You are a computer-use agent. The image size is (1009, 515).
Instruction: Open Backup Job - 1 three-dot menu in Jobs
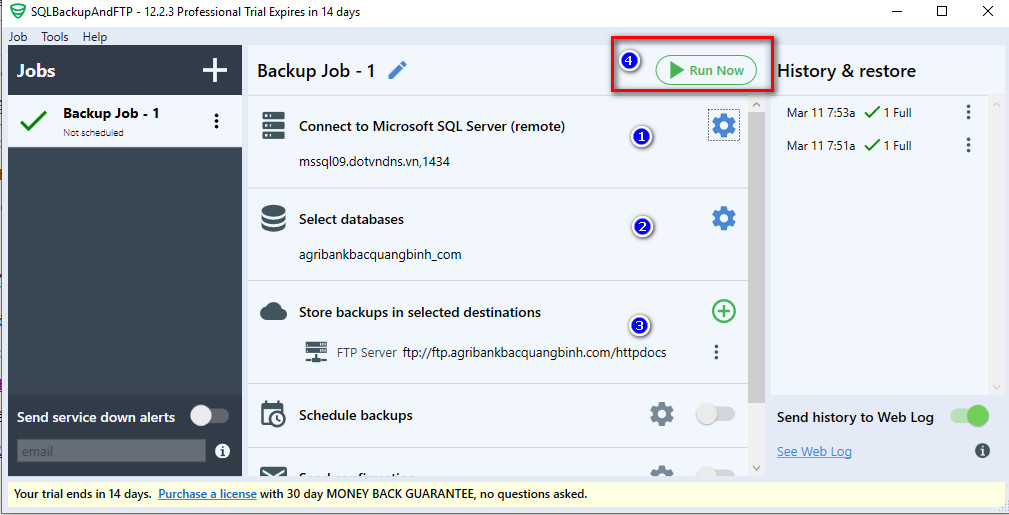pos(216,121)
